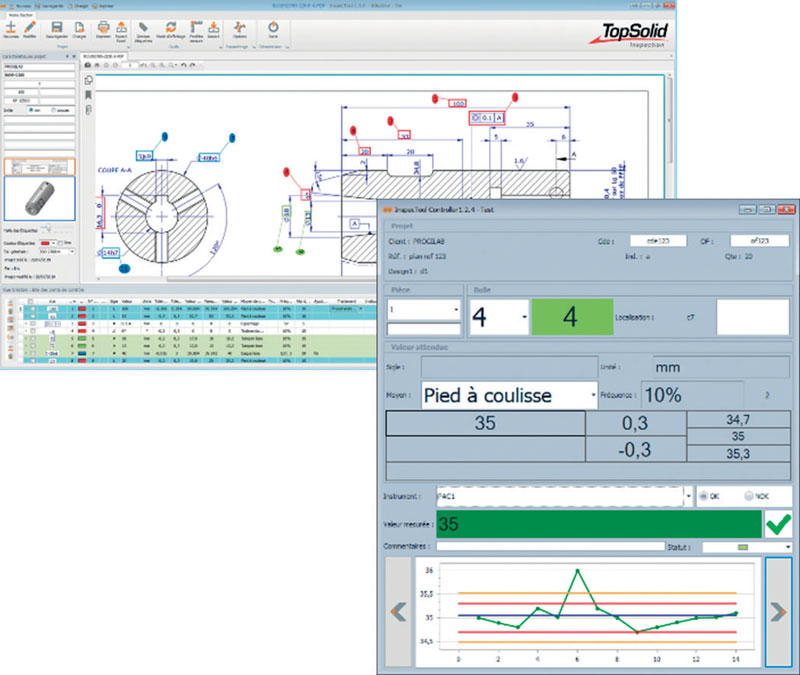Click the measured value field showing 35

(598, 524)
